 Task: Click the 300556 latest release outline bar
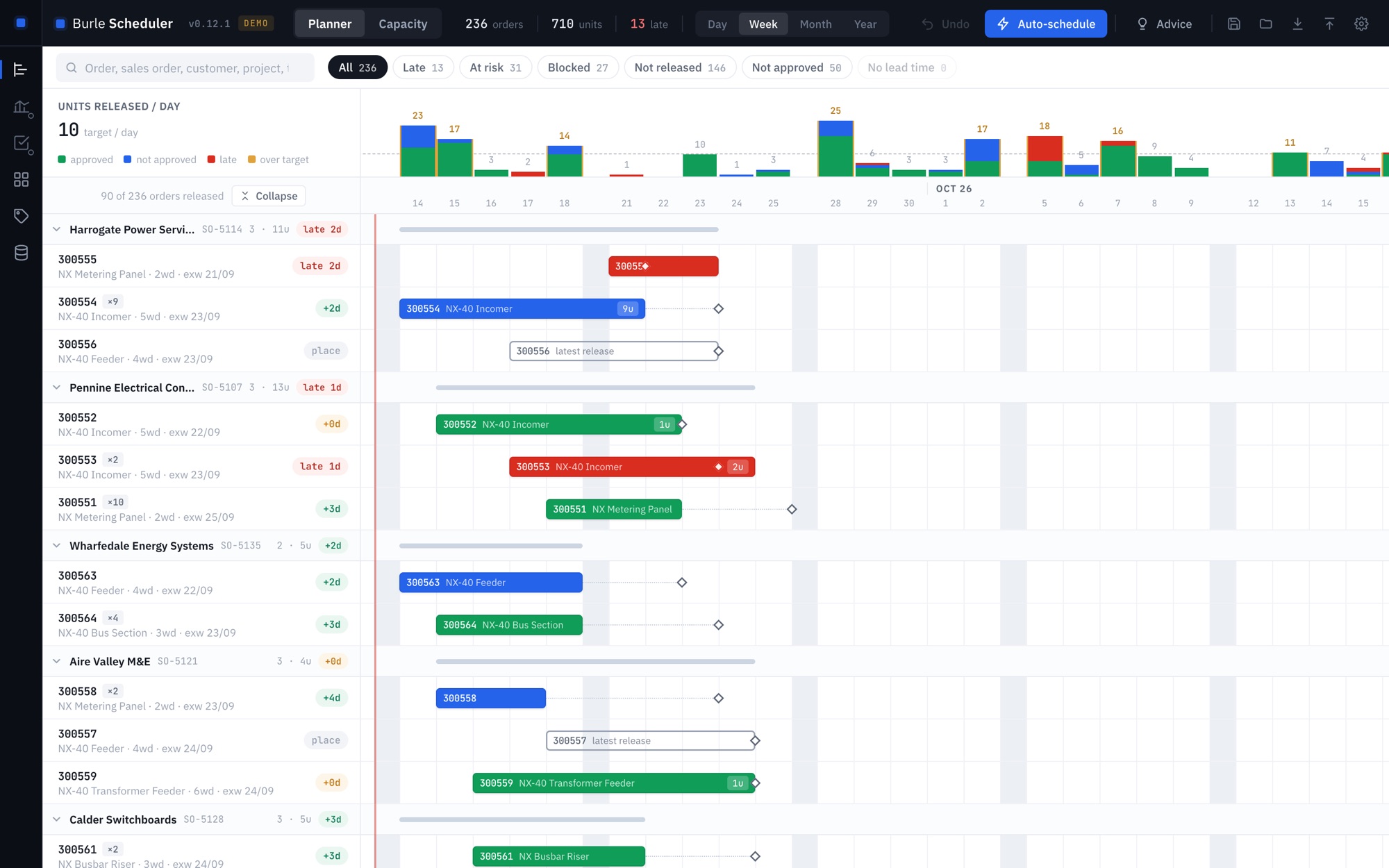[614, 351]
